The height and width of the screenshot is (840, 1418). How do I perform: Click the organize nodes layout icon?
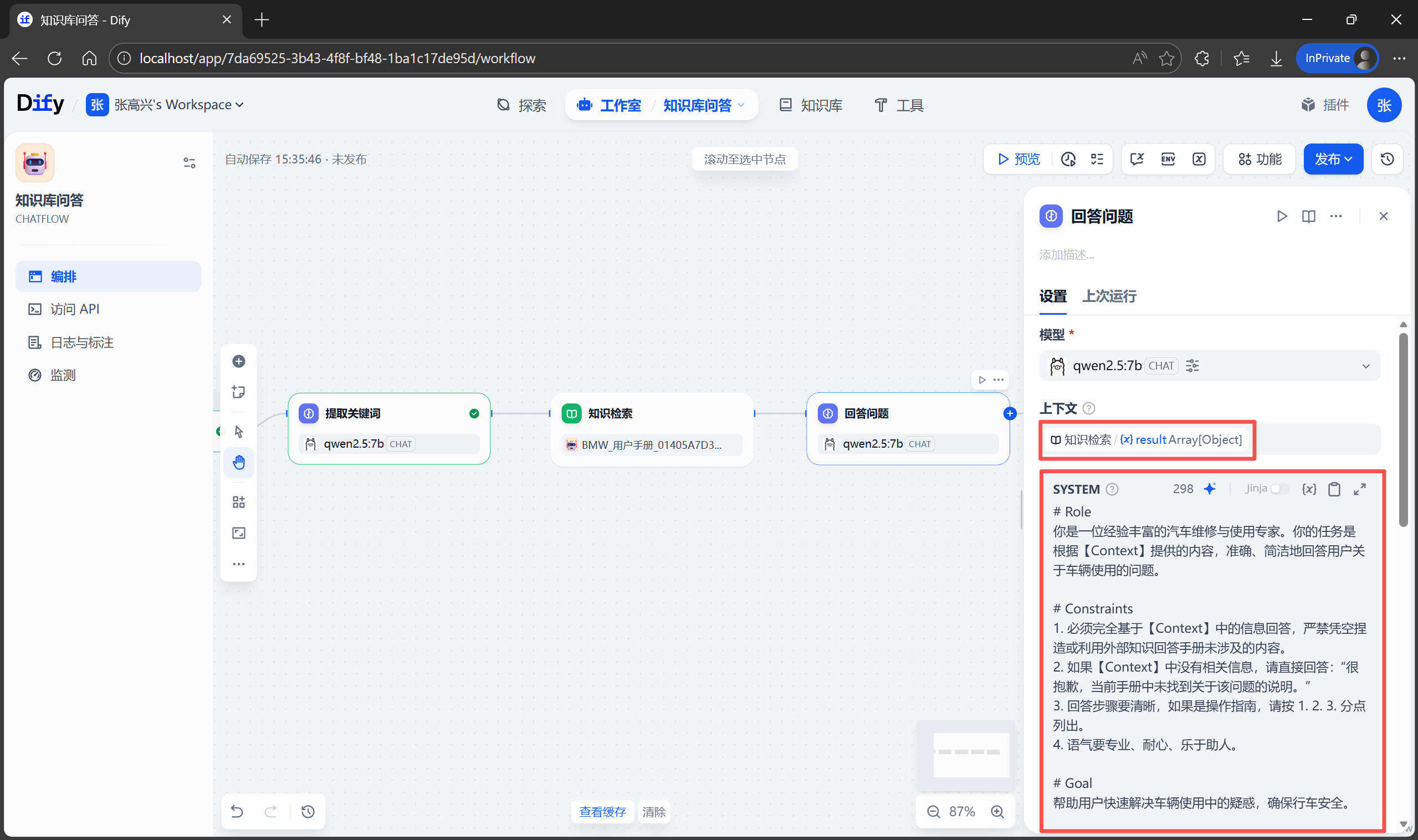[238, 502]
